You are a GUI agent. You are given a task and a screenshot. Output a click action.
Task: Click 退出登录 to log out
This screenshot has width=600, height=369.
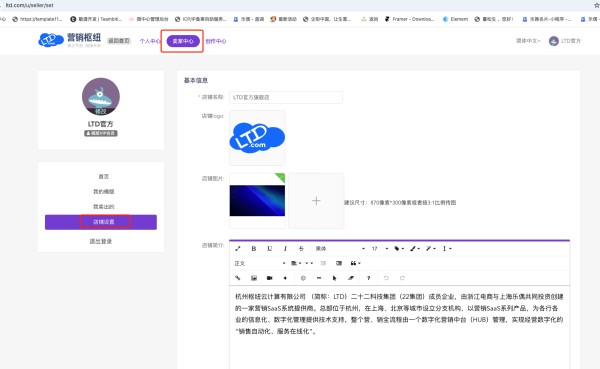click(x=101, y=241)
